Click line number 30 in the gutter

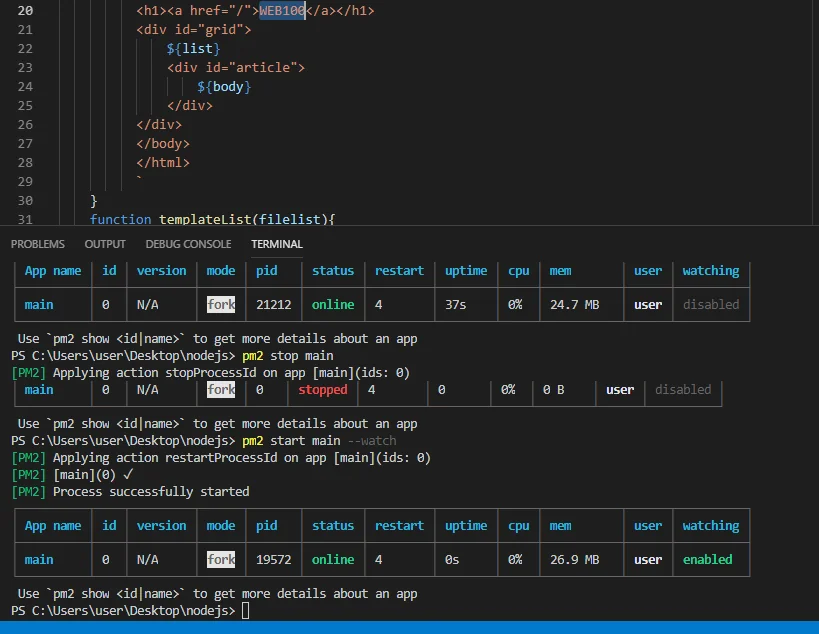[x=25, y=200]
